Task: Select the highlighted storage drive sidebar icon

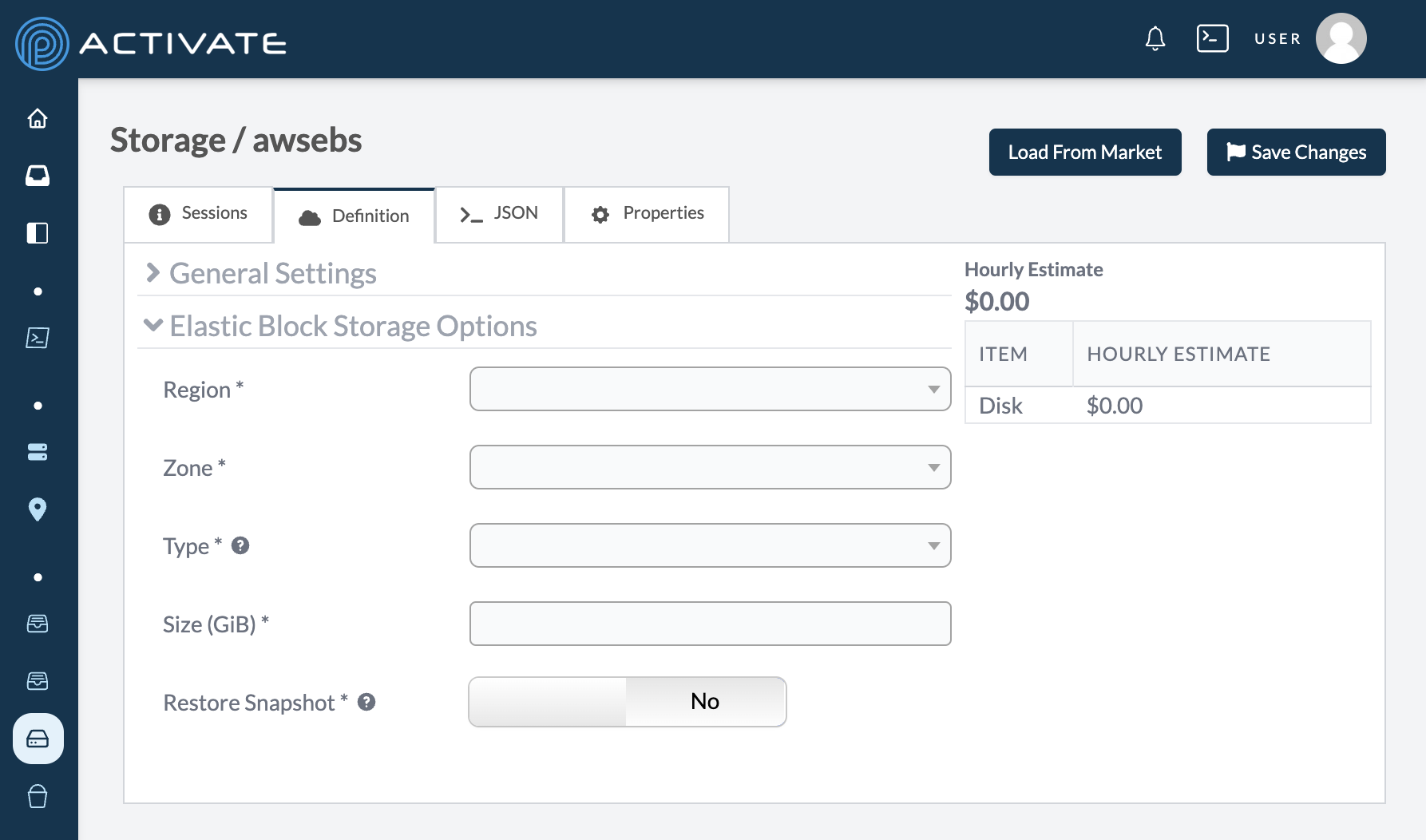Action: click(38, 739)
